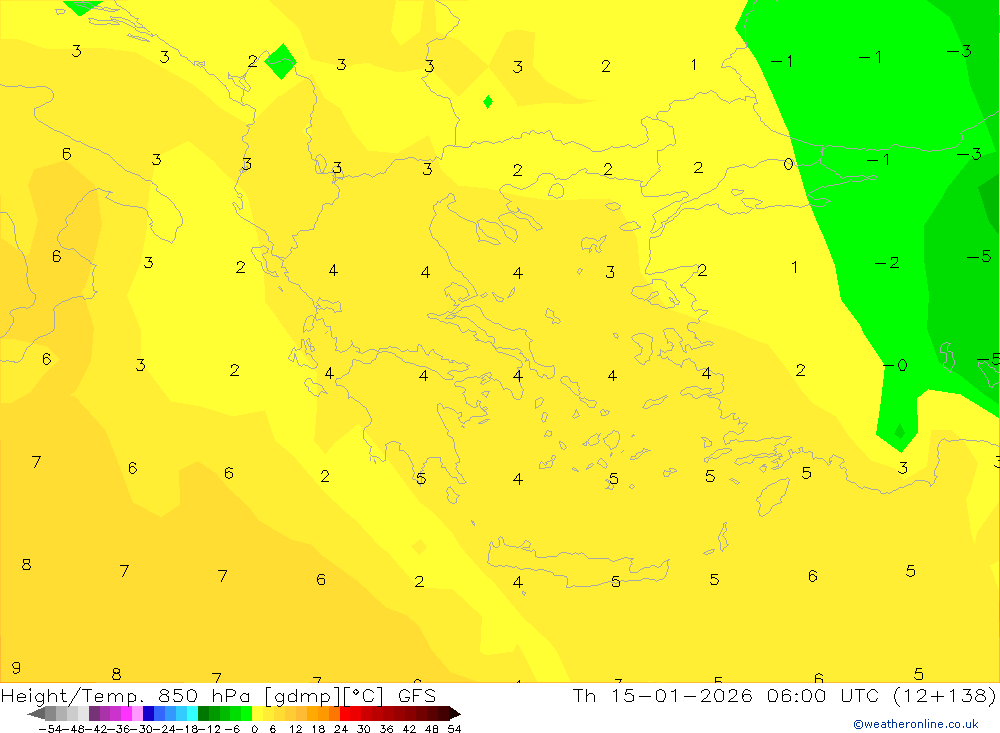Click the '-0' temperature value in the green area
Screen dimensions: 1000x733
pos(895,365)
